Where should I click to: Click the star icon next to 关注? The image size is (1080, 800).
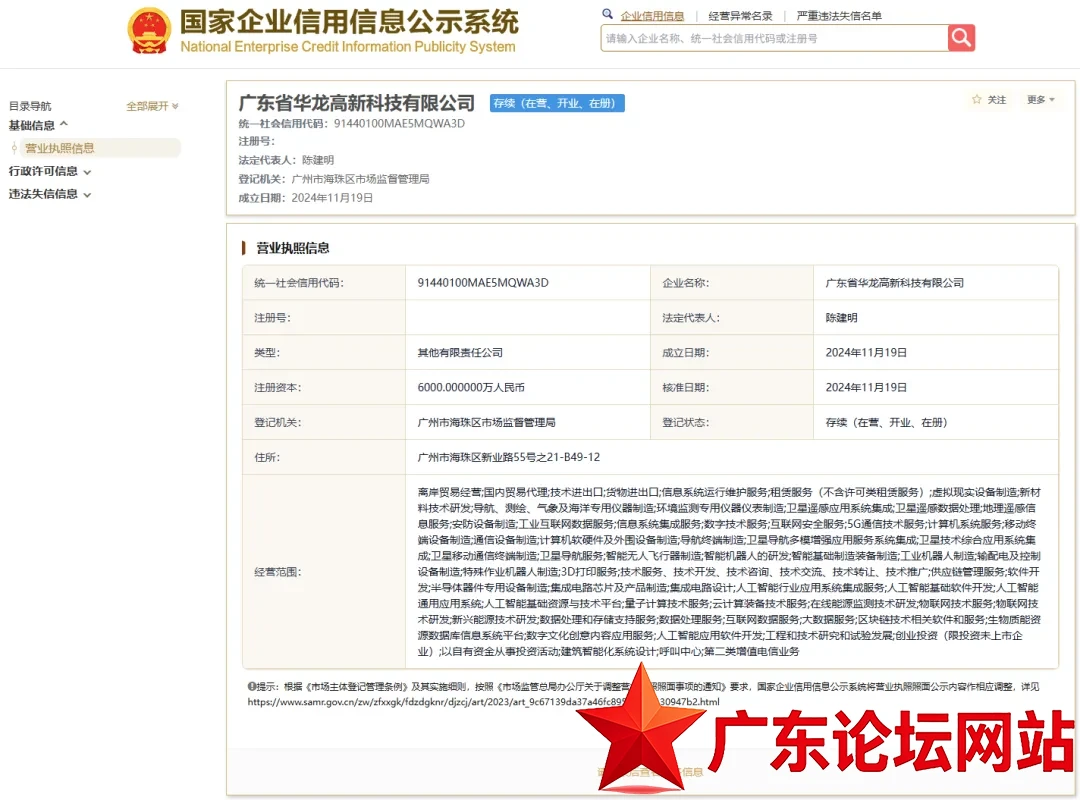[x=977, y=100]
